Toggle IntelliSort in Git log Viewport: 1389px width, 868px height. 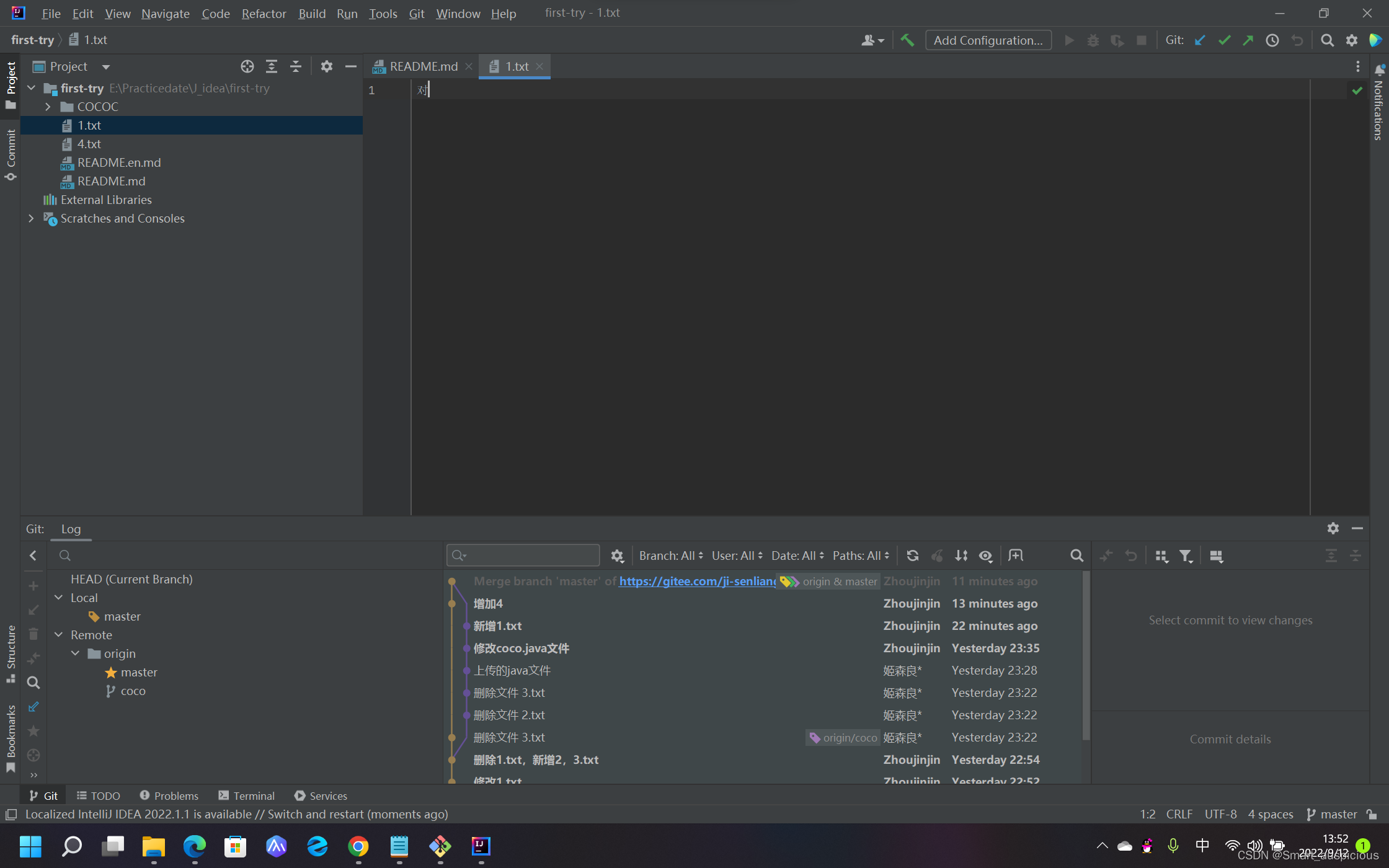(x=961, y=556)
